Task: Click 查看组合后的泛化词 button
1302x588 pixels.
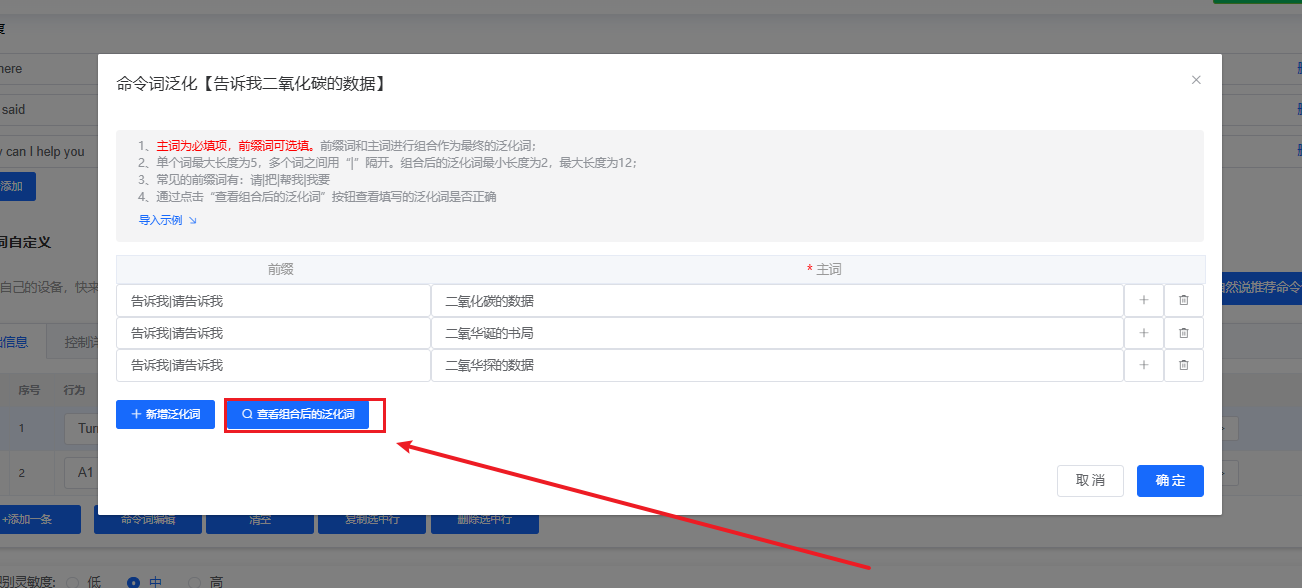Action: (x=298, y=414)
